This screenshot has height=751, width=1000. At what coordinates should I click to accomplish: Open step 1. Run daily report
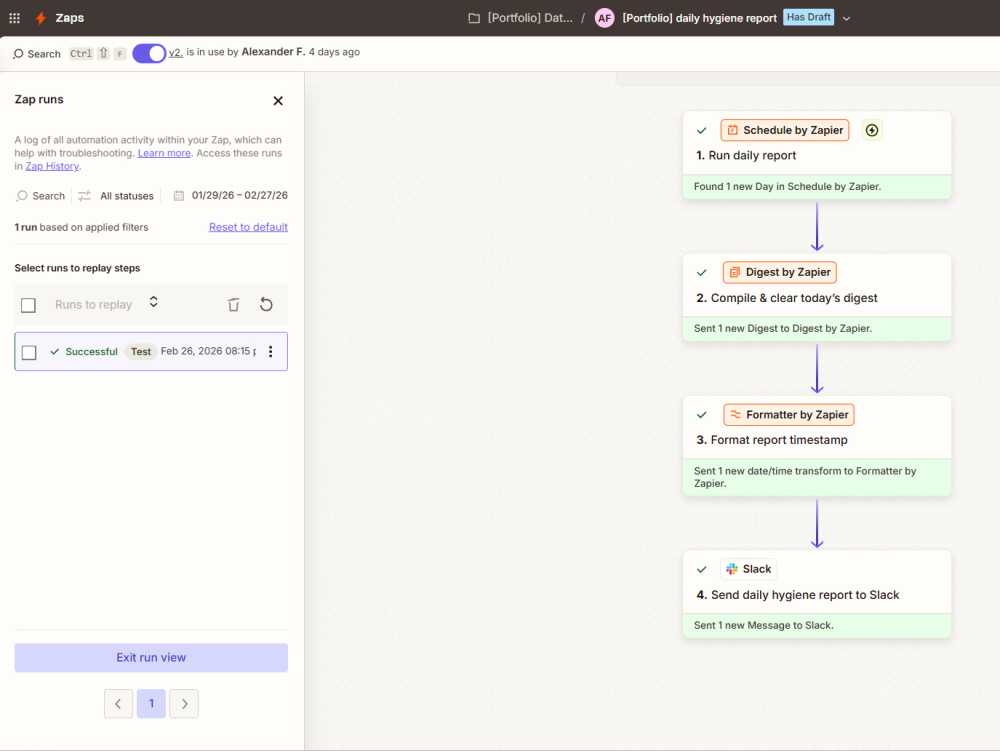[x=746, y=156]
